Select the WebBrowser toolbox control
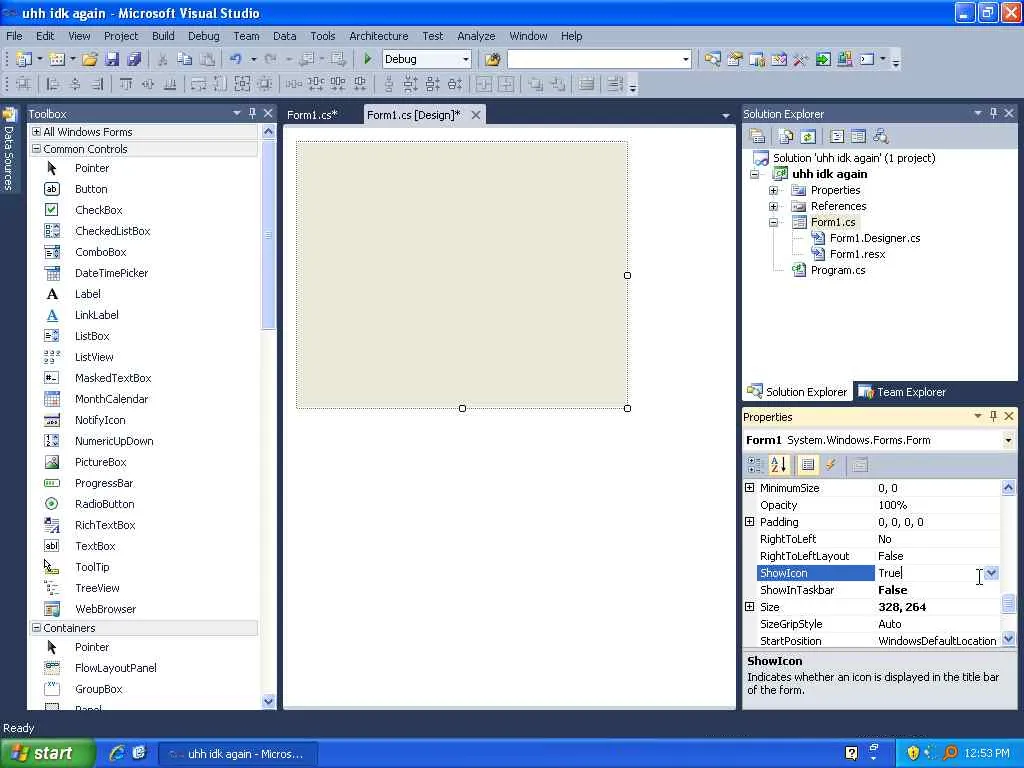This screenshot has height=768, width=1024. pyautogui.click(x=105, y=609)
